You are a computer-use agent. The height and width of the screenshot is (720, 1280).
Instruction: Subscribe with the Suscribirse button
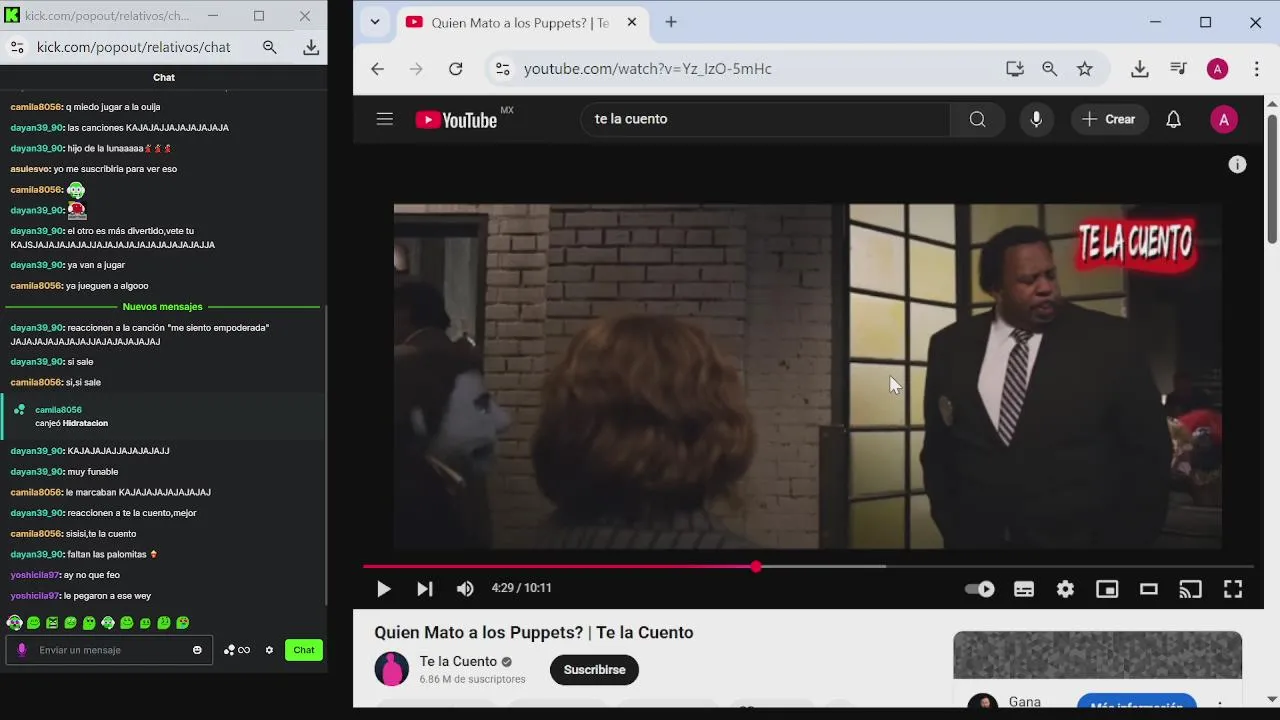coord(594,670)
